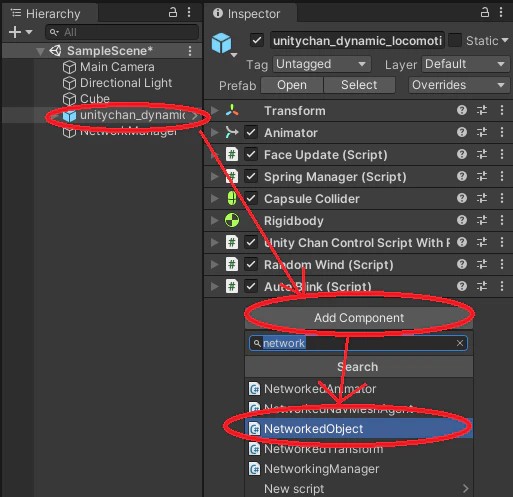The image size is (513, 497).
Task: Uncheck the Random Wind script checkbox
Action: pyautogui.click(x=251, y=264)
